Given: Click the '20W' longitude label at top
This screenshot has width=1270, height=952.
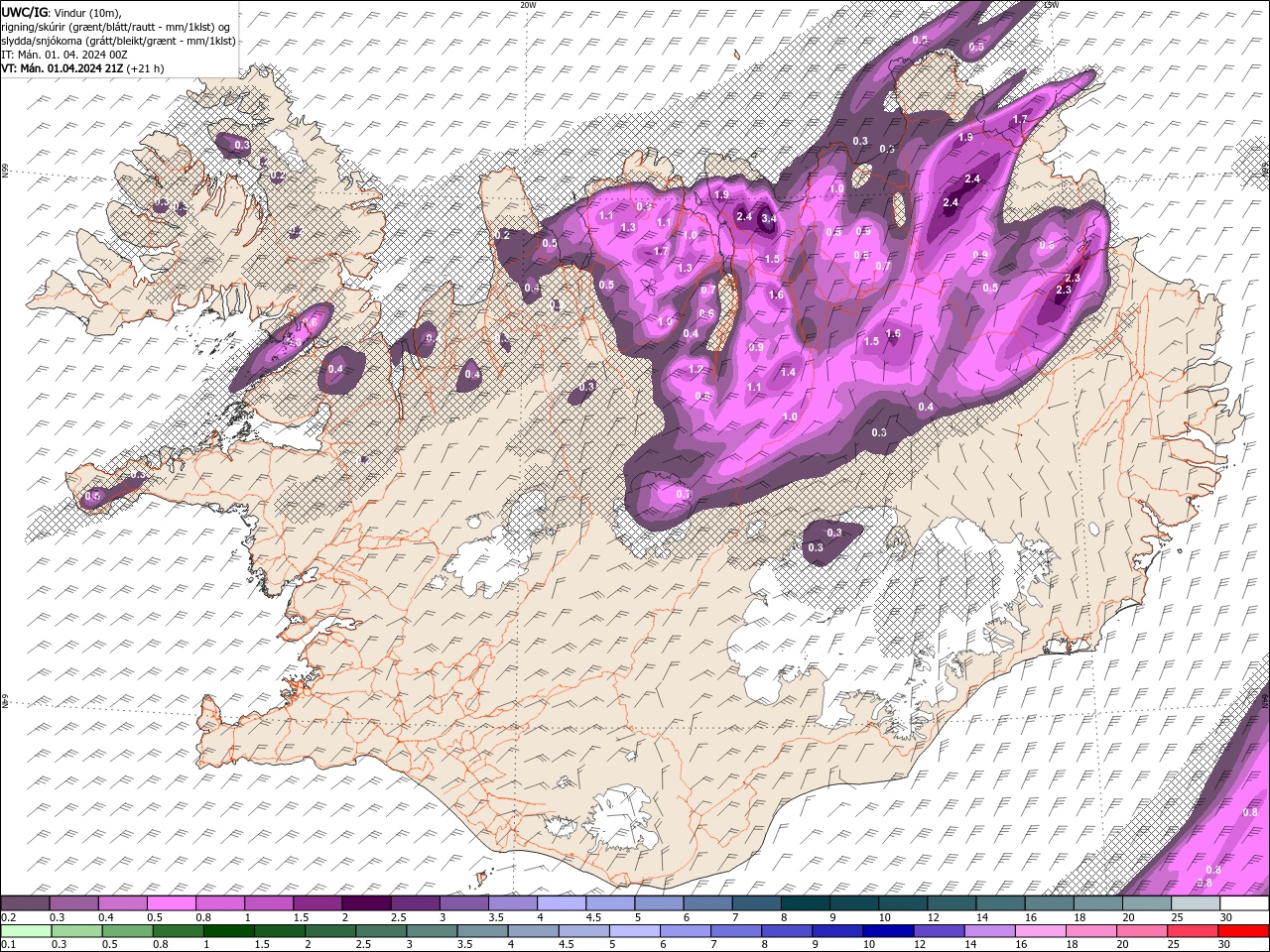Looking at the screenshot, I should (527, 5).
